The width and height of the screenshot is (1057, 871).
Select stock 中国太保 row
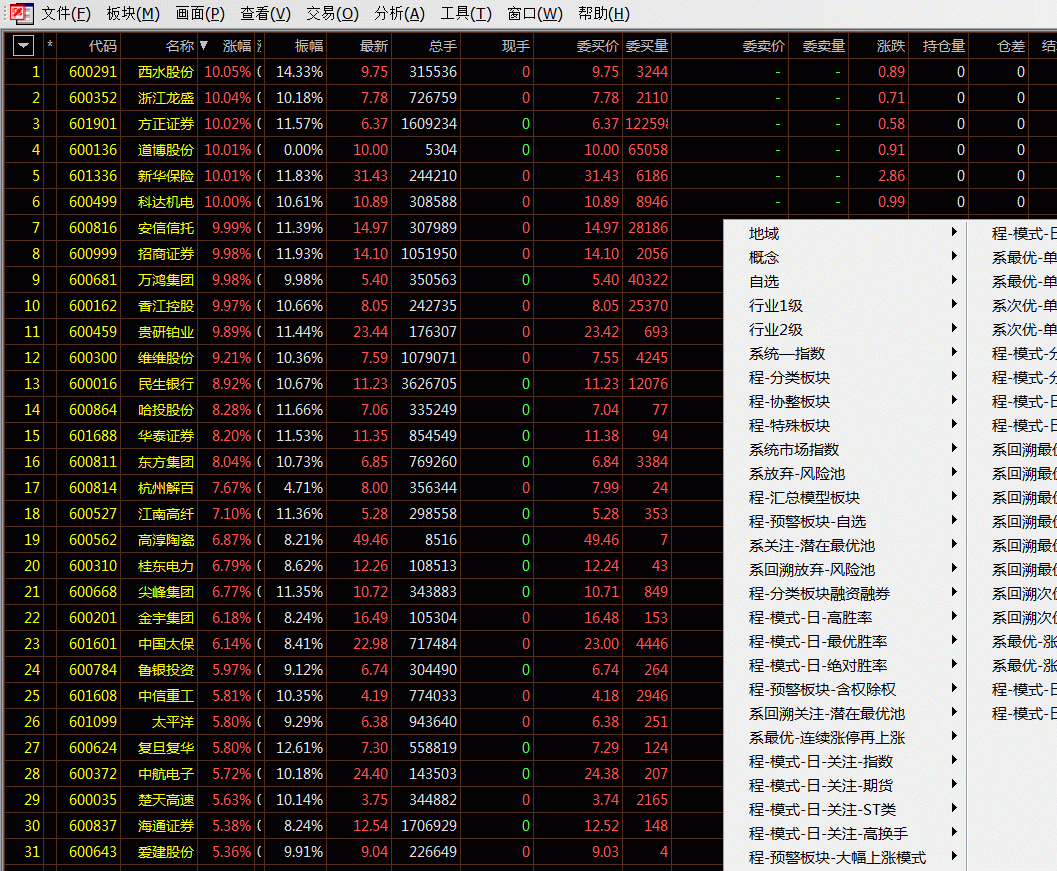166,644
